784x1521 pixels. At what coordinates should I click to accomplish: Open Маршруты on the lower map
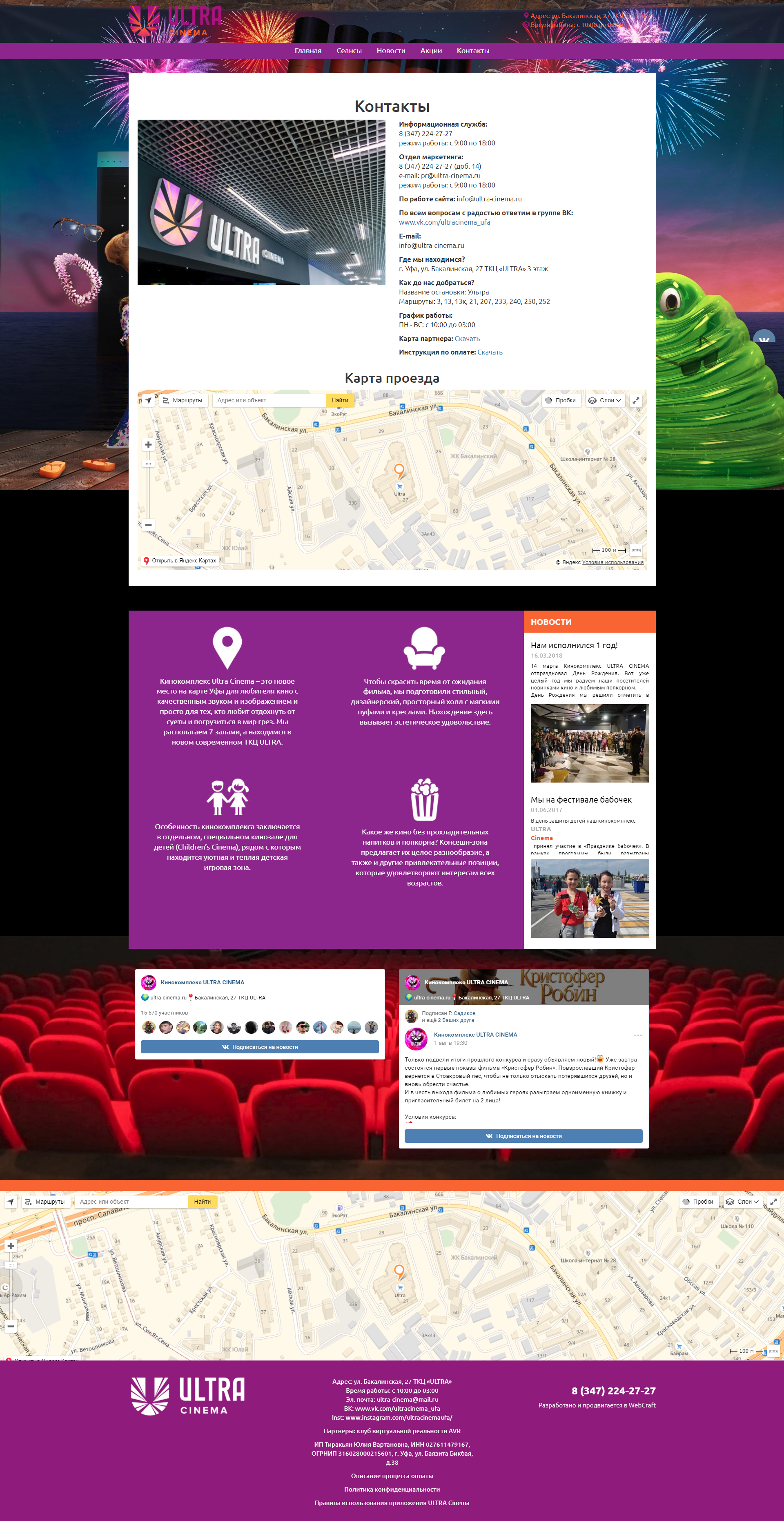[x=45, y=1202]
